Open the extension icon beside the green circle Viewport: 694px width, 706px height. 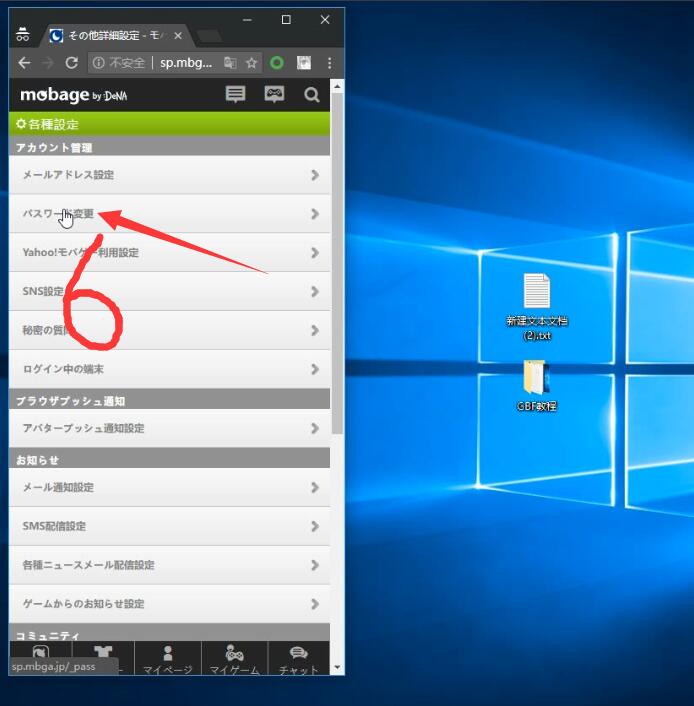tap(304, 63)
